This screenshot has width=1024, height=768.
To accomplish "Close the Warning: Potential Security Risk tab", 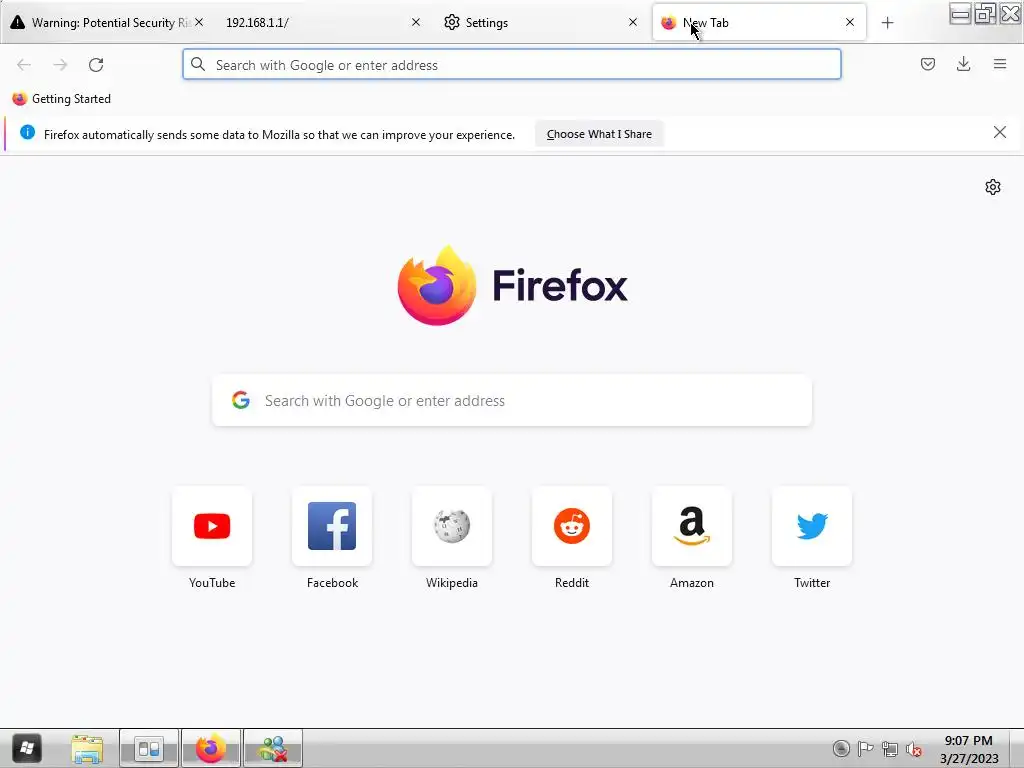I will 199,22.
